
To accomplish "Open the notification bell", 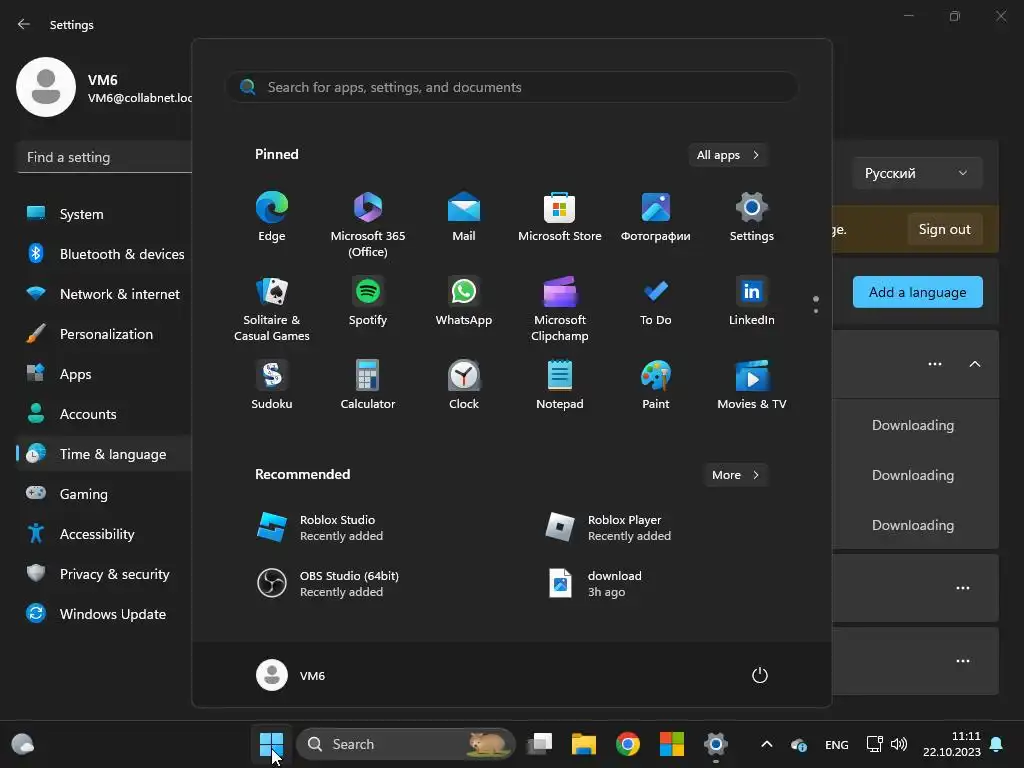I will [997, 744].
